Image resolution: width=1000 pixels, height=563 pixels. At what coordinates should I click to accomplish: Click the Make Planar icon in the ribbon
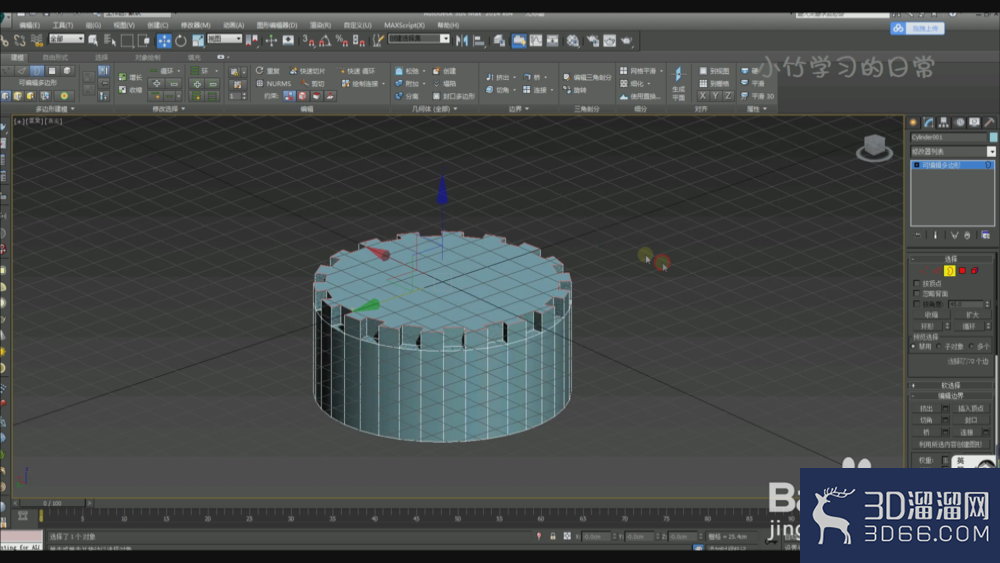[679, 84]
